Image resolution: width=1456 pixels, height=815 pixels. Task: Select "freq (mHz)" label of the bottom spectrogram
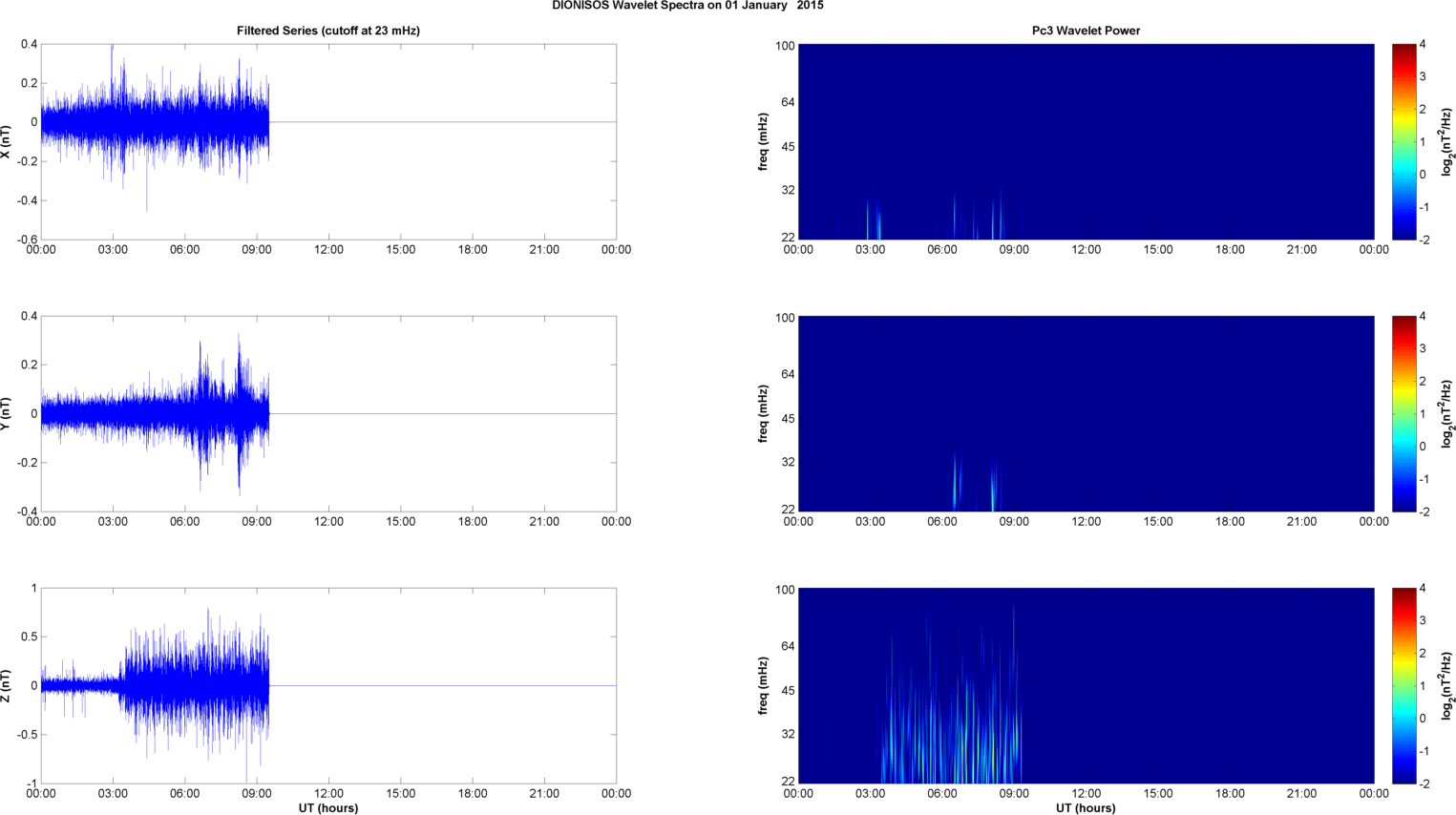[x=764, y=686]
